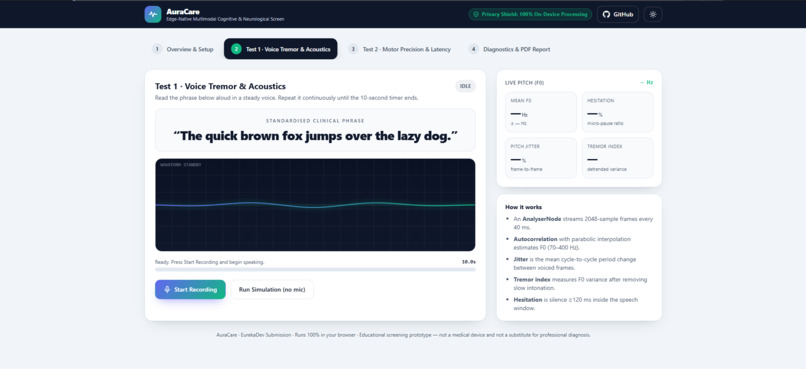The width and height of the screenshot is (806, 369).
Task: Select the Pitch Jitter metric card
Action: [x=541, y=158]
